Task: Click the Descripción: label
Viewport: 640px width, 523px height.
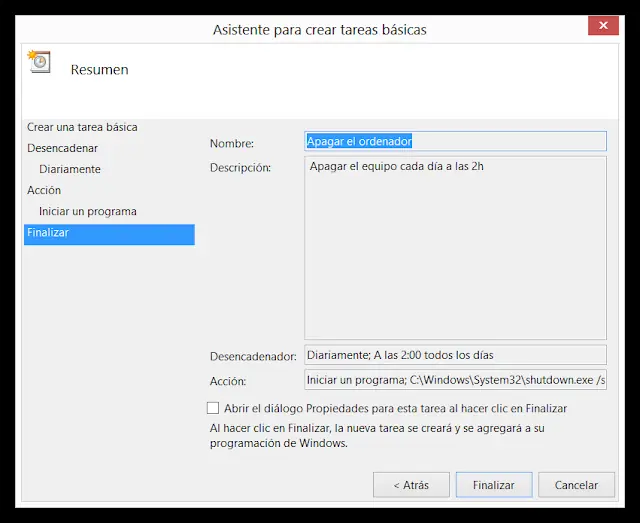Action: coord(240,168)
